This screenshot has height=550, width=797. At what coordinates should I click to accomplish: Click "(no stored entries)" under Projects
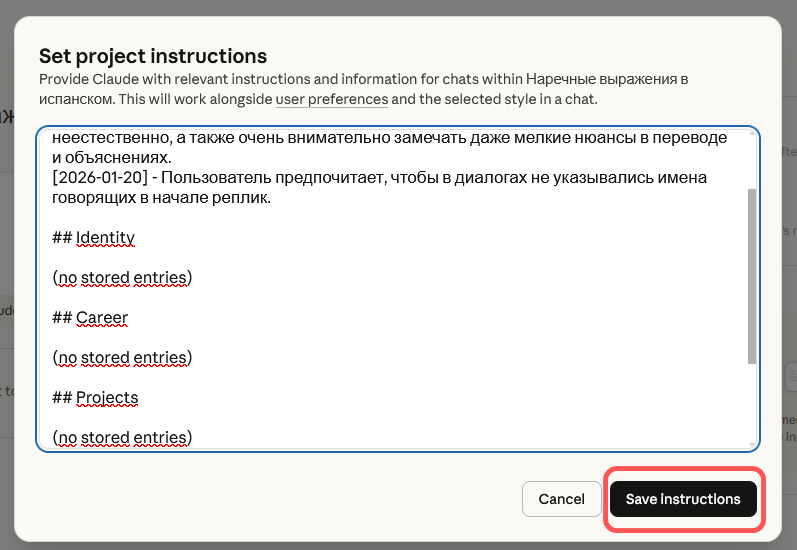tap(122, 438)
